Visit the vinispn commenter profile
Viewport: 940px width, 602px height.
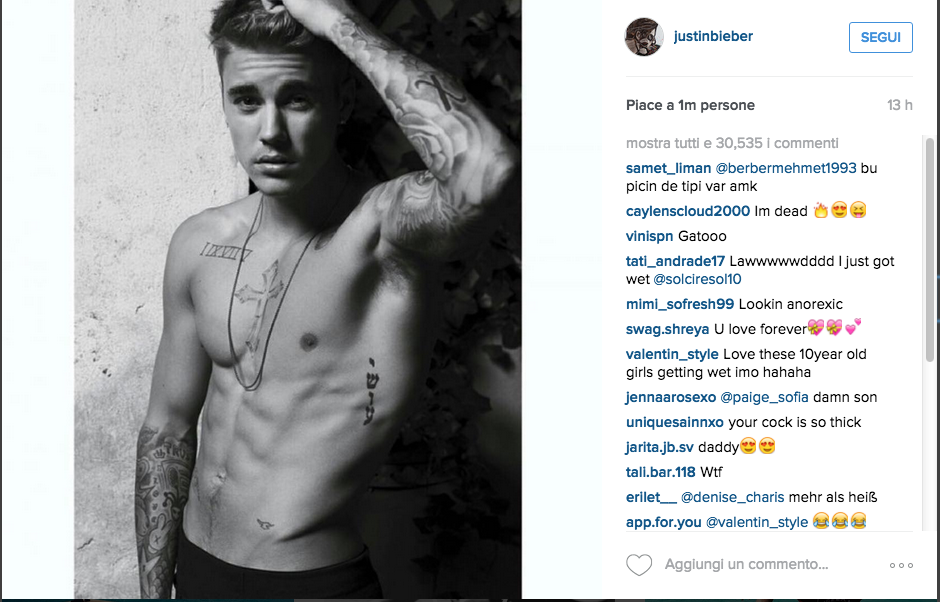click(649, 236)
